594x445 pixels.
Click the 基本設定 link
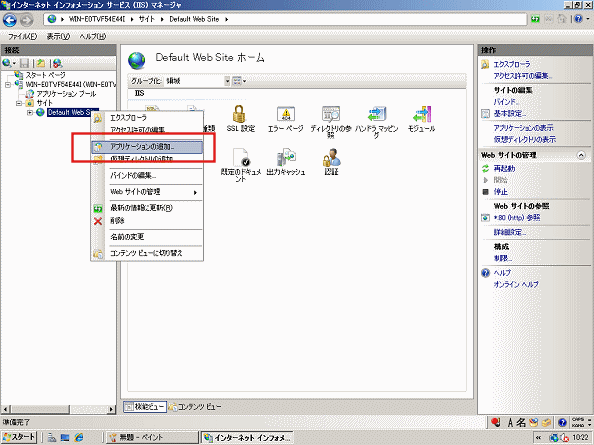510,114
